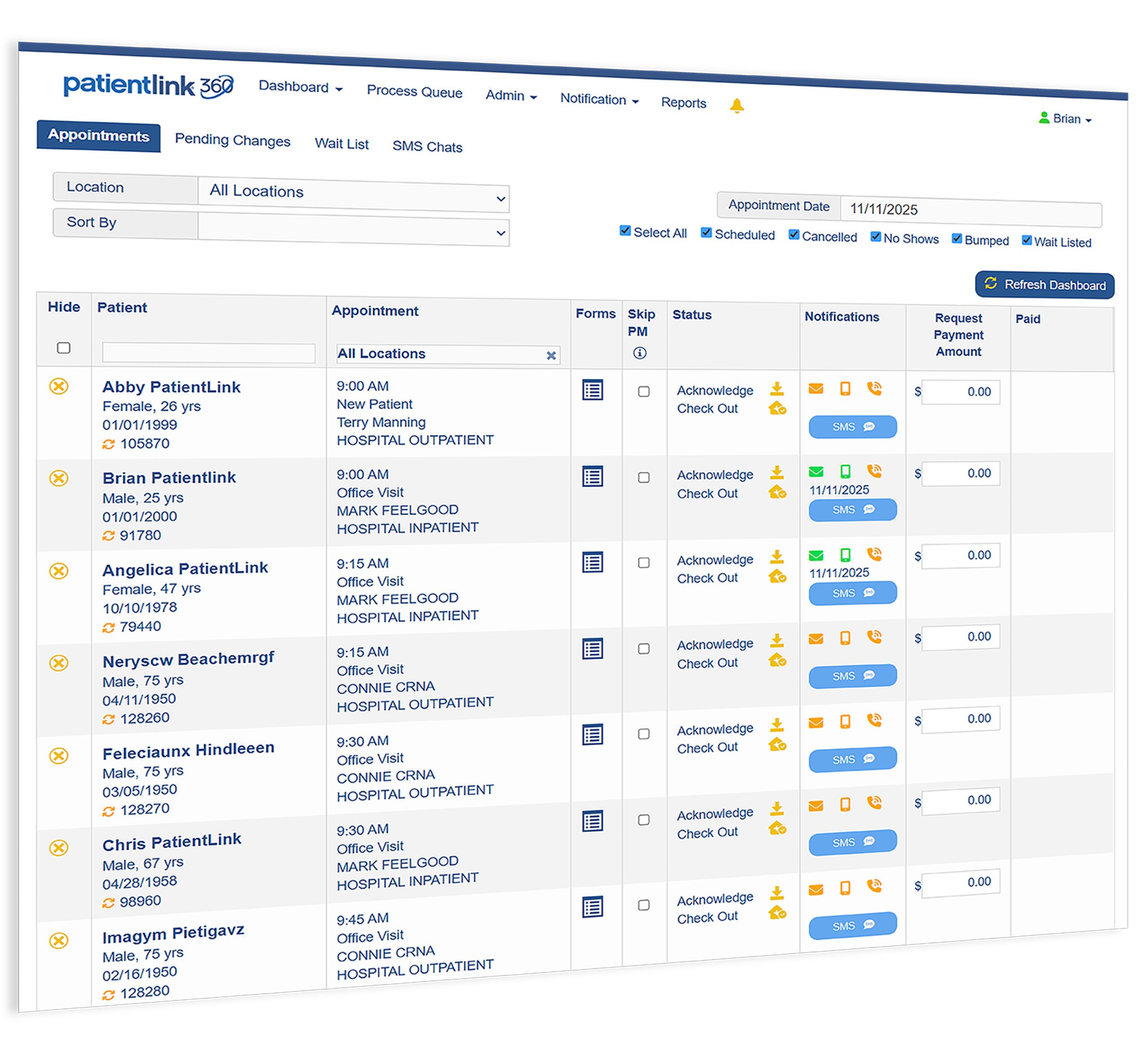Open the Brian user account menu
This screenshot has height=1054, width=1148.
(x=1065, y=119)
